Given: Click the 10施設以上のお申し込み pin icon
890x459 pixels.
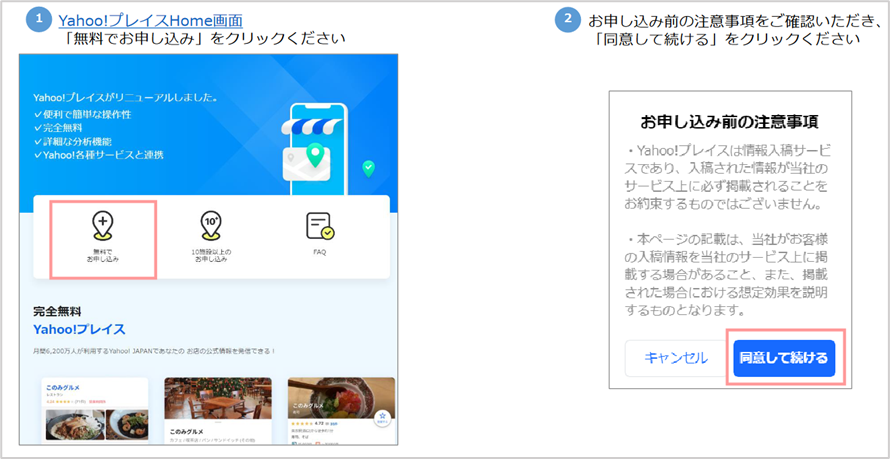Looking at the screenshot, I should point(211,227).
